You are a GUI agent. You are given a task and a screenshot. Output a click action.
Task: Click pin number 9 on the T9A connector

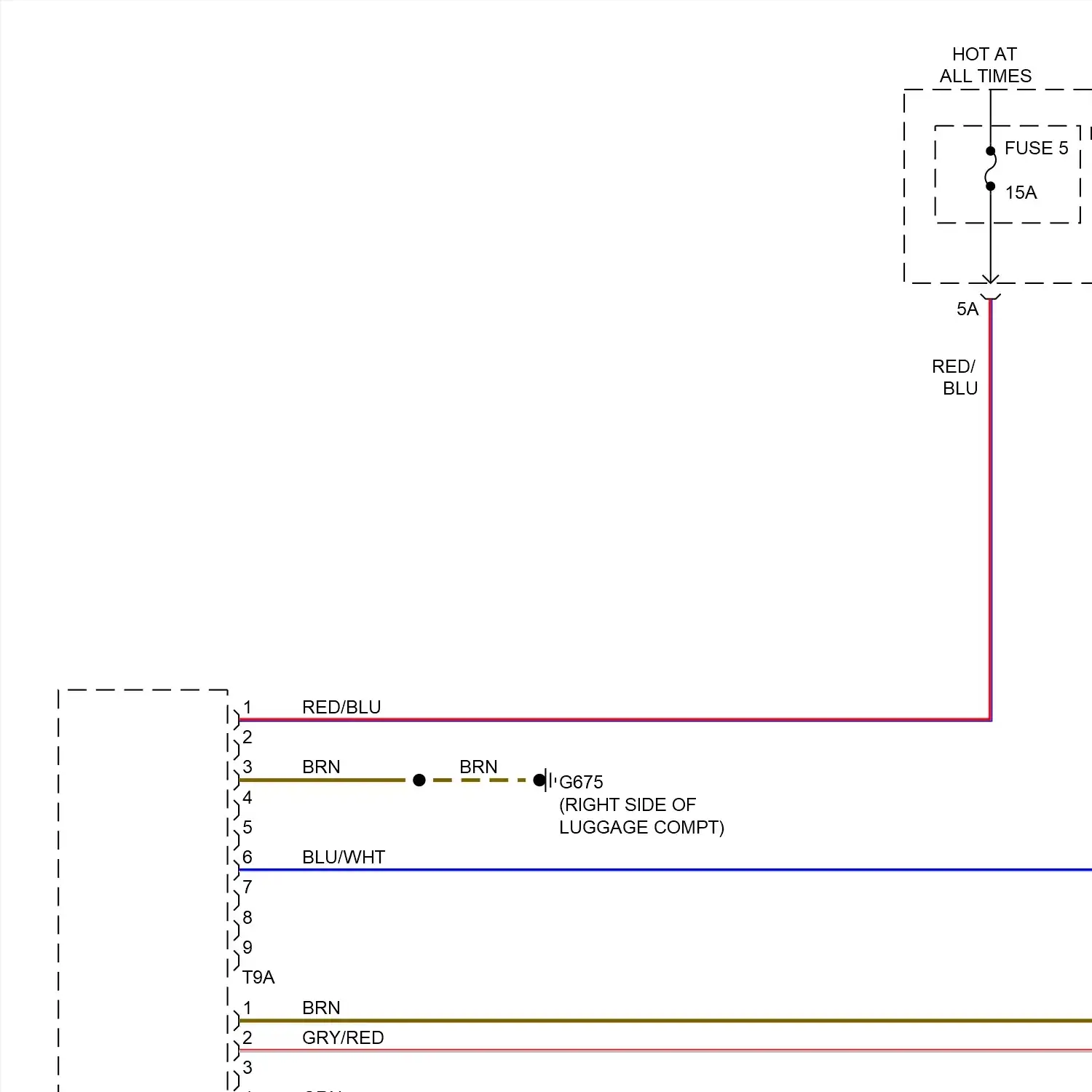(248, 947)
